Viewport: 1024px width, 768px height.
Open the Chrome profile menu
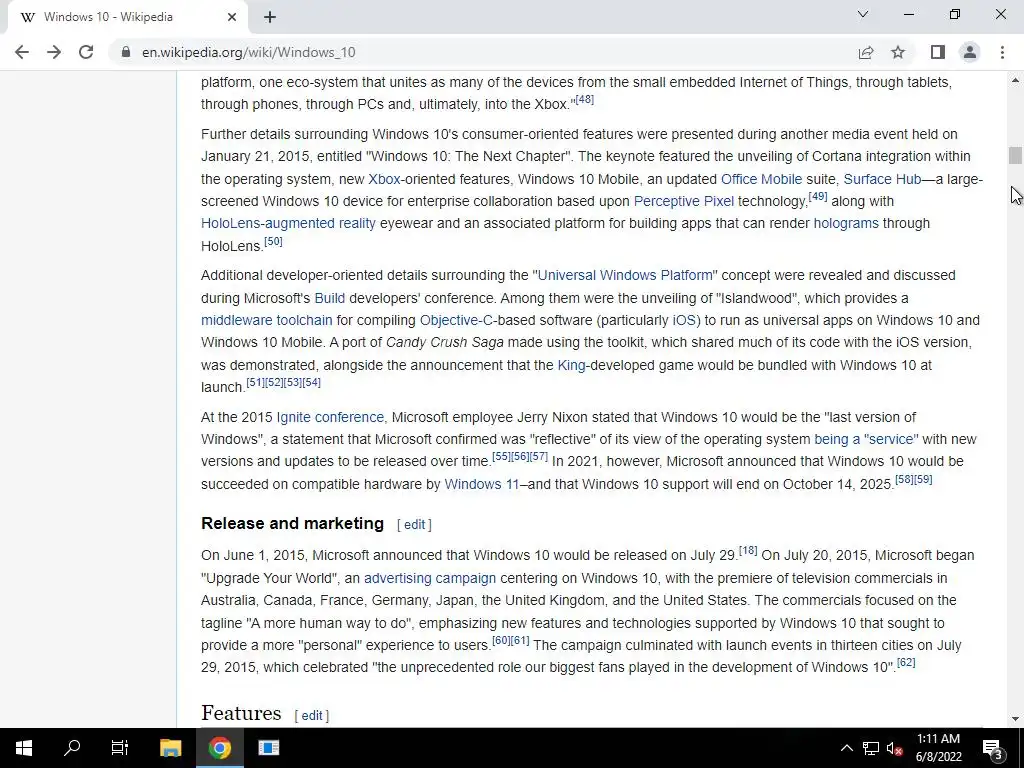(x=970, y=52)
